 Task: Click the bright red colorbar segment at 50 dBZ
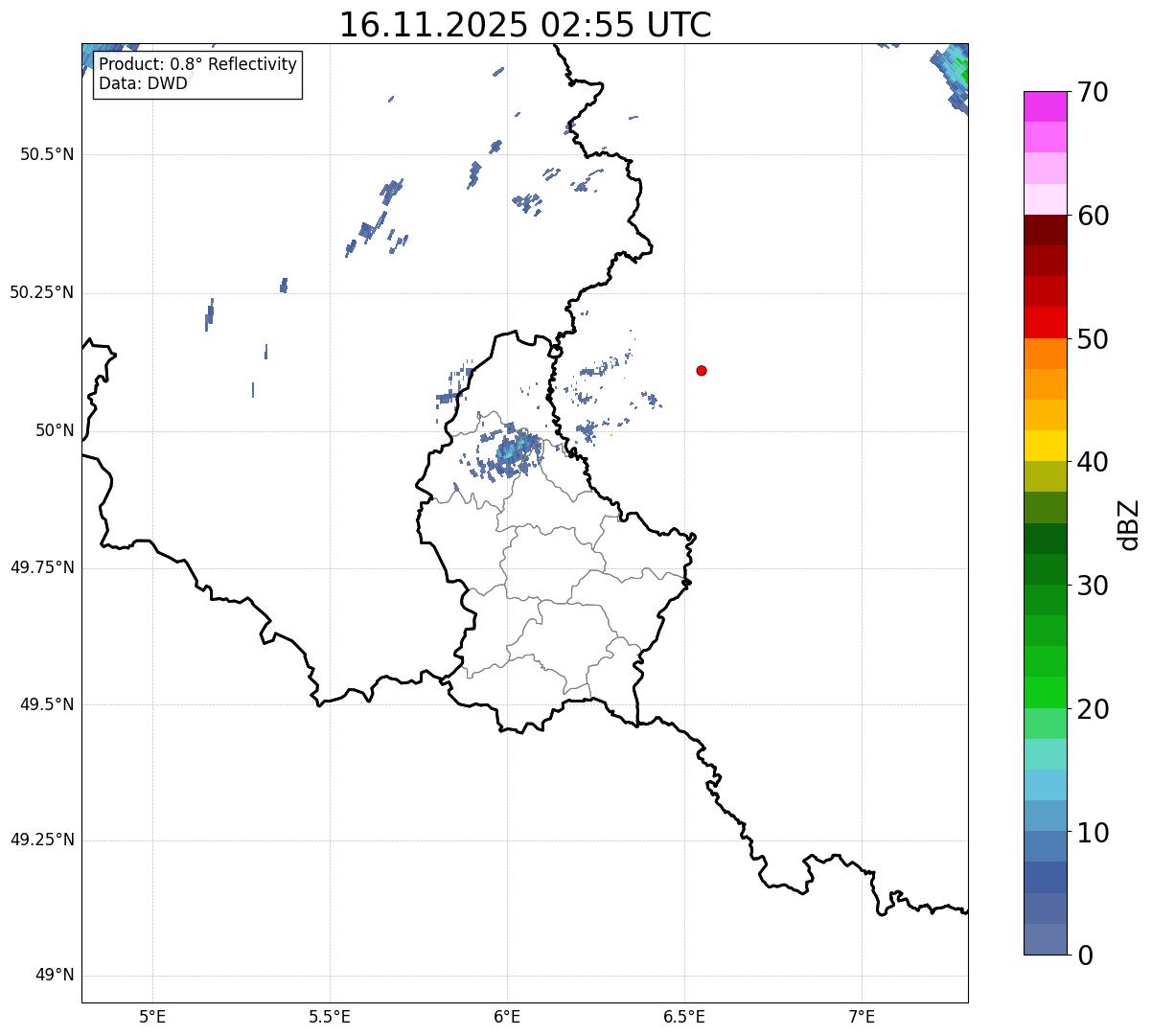1045,323
